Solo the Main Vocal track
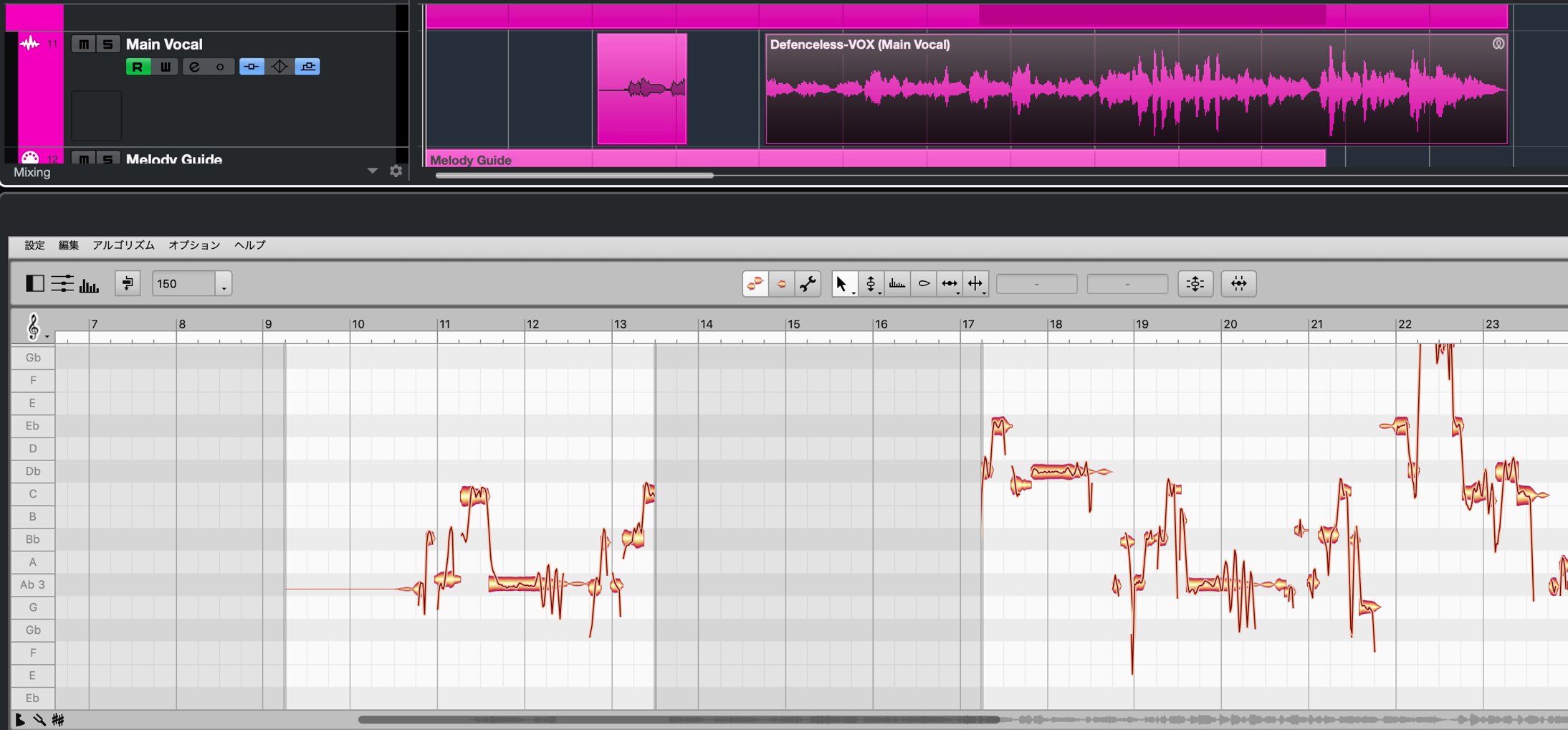 107,44
